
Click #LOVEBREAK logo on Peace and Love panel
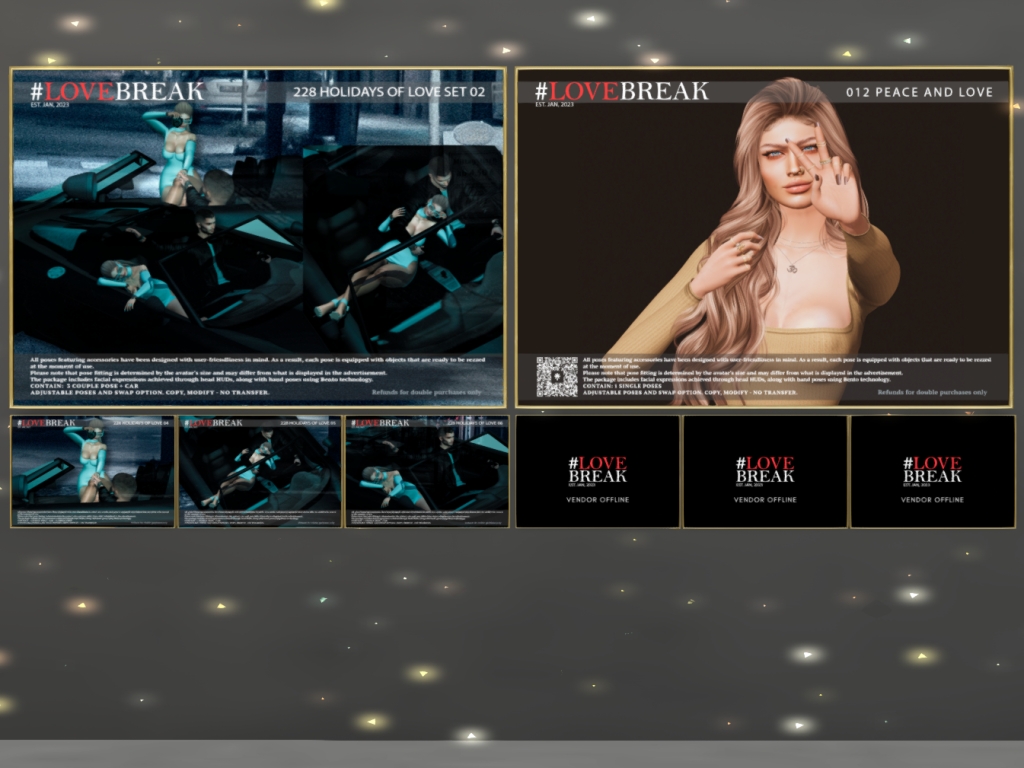click(621, 92)
